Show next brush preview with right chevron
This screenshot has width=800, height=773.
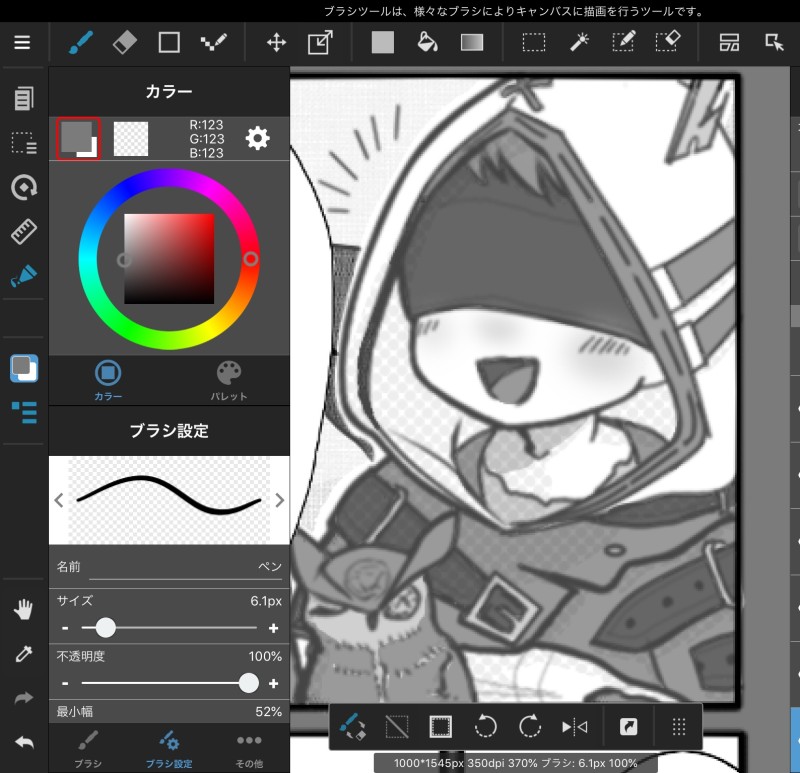click(280, 500)
